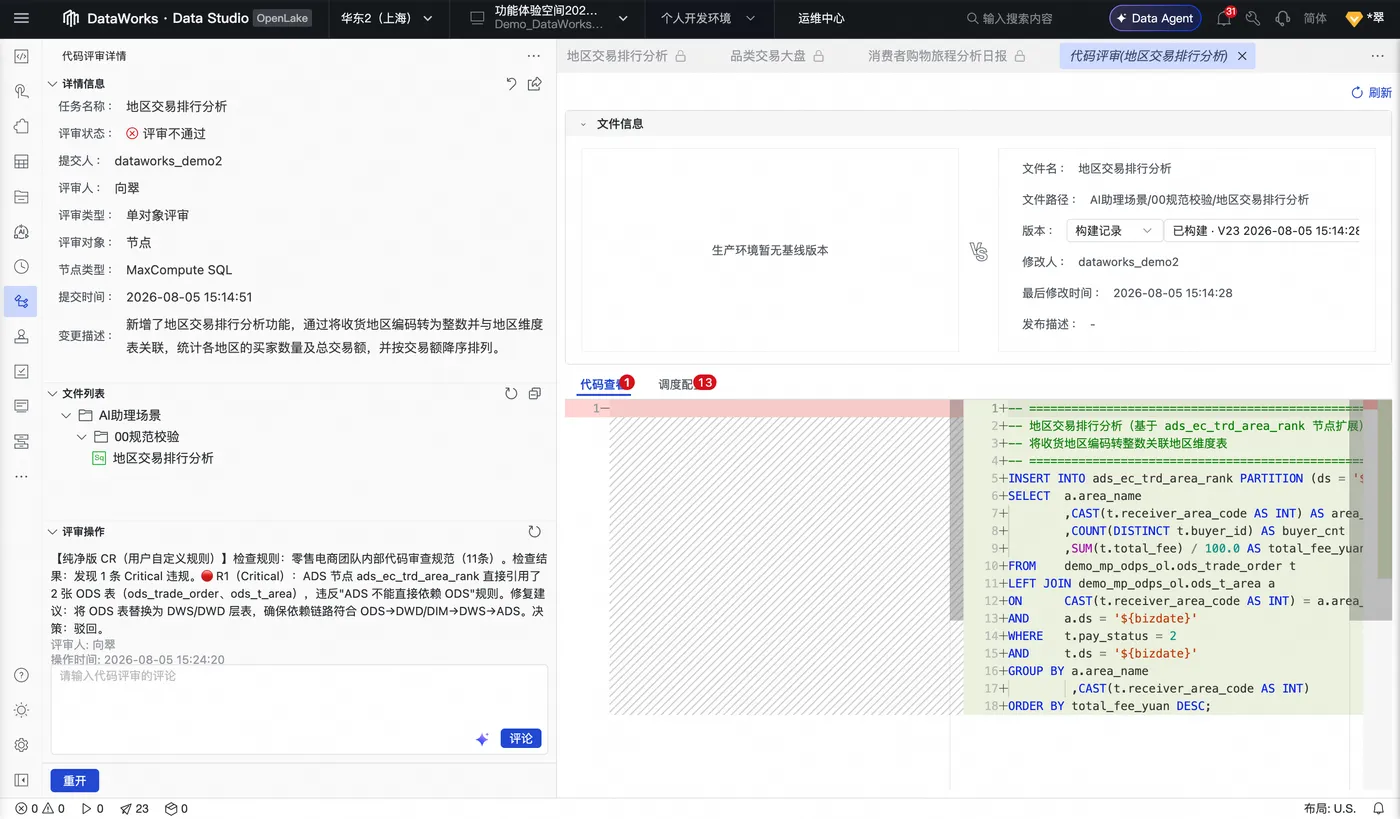
Task: Switch language via 简体
Action: pyautogui.click(x=1315, y=18)
